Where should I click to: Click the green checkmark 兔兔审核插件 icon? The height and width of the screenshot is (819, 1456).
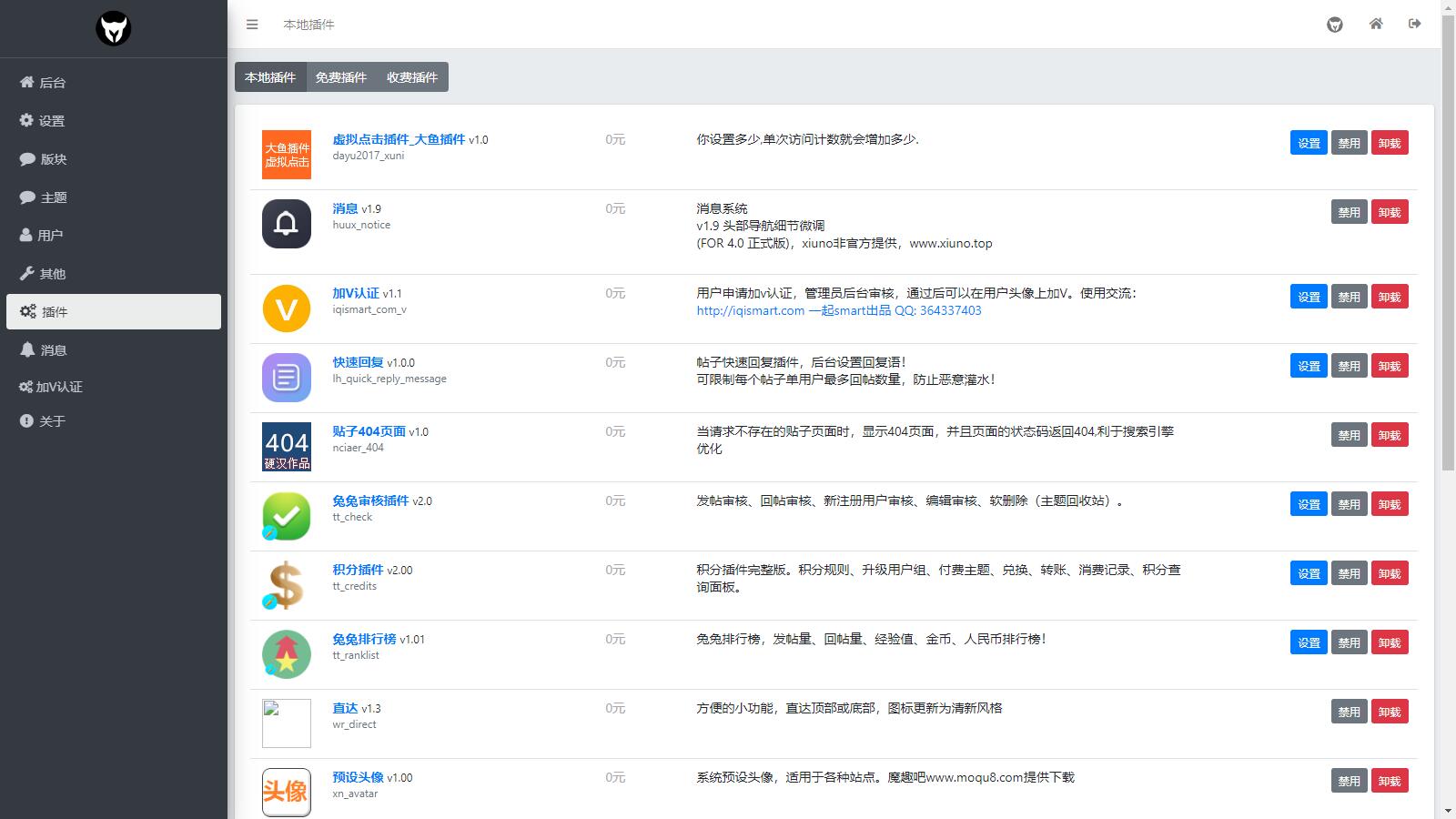(x=287, y=516)
